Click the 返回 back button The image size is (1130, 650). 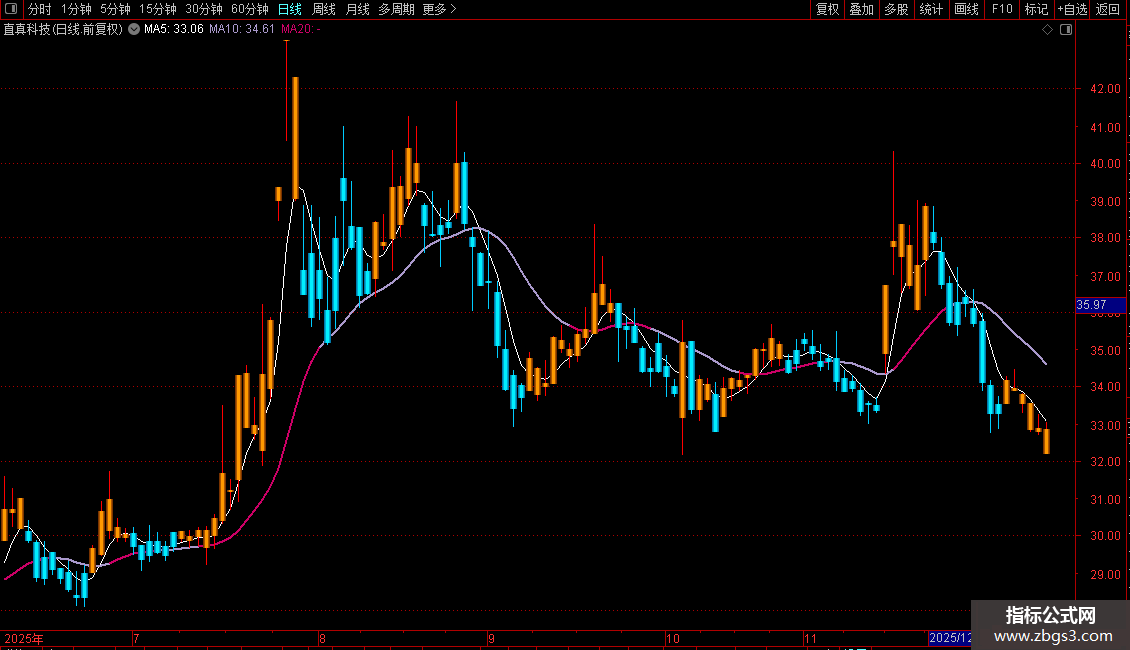(x=1108, y=9)
